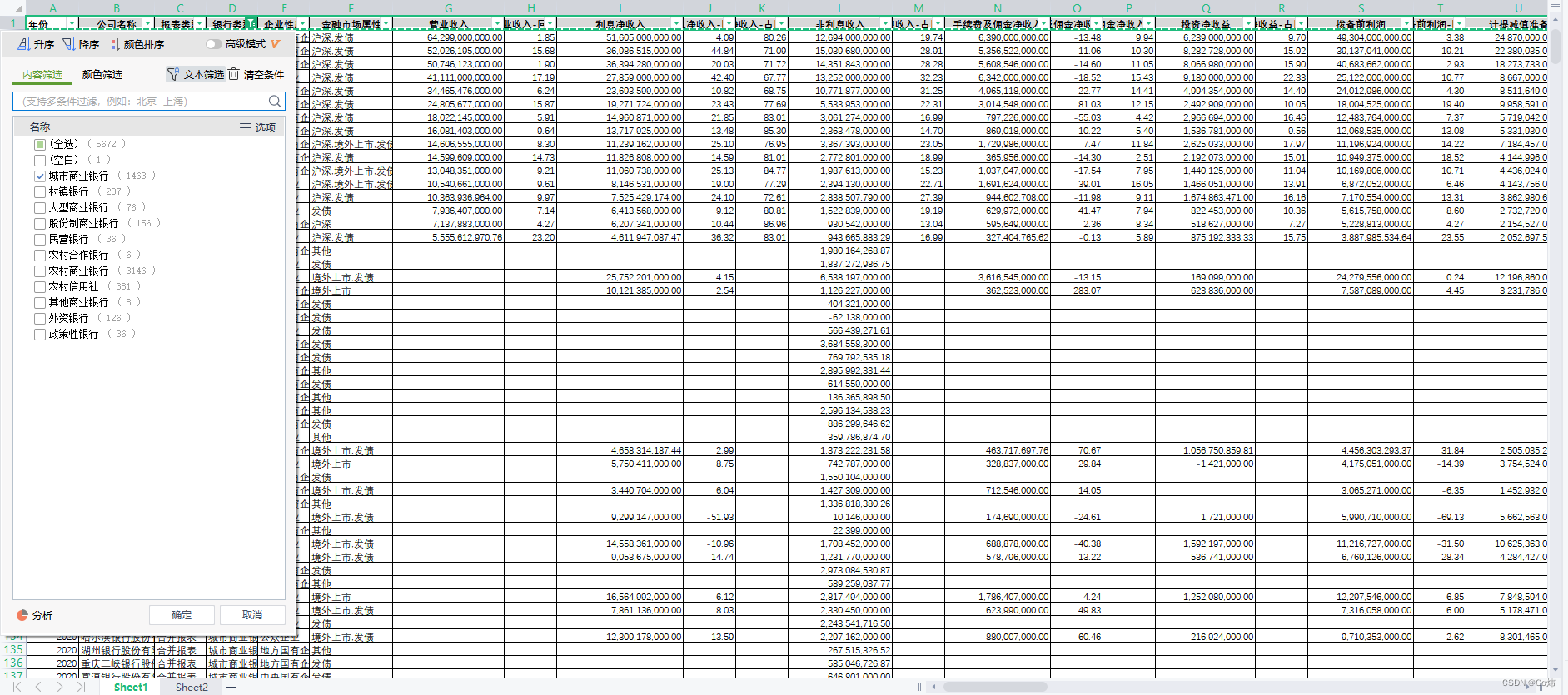Screen dimensions: 1568x695
Task: Click the descending sort (降序) icon
Action: pos(68,44)
